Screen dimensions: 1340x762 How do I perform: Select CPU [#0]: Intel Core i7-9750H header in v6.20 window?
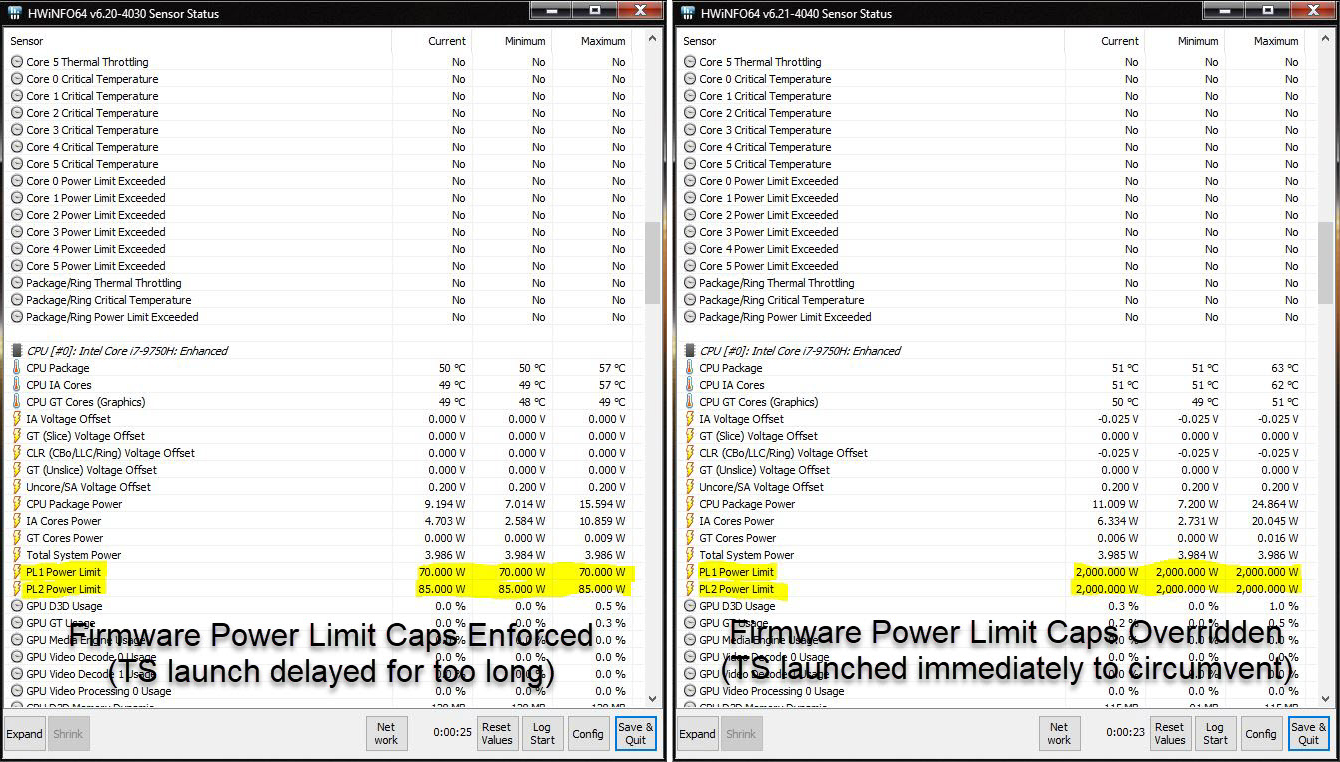point(127,351)
